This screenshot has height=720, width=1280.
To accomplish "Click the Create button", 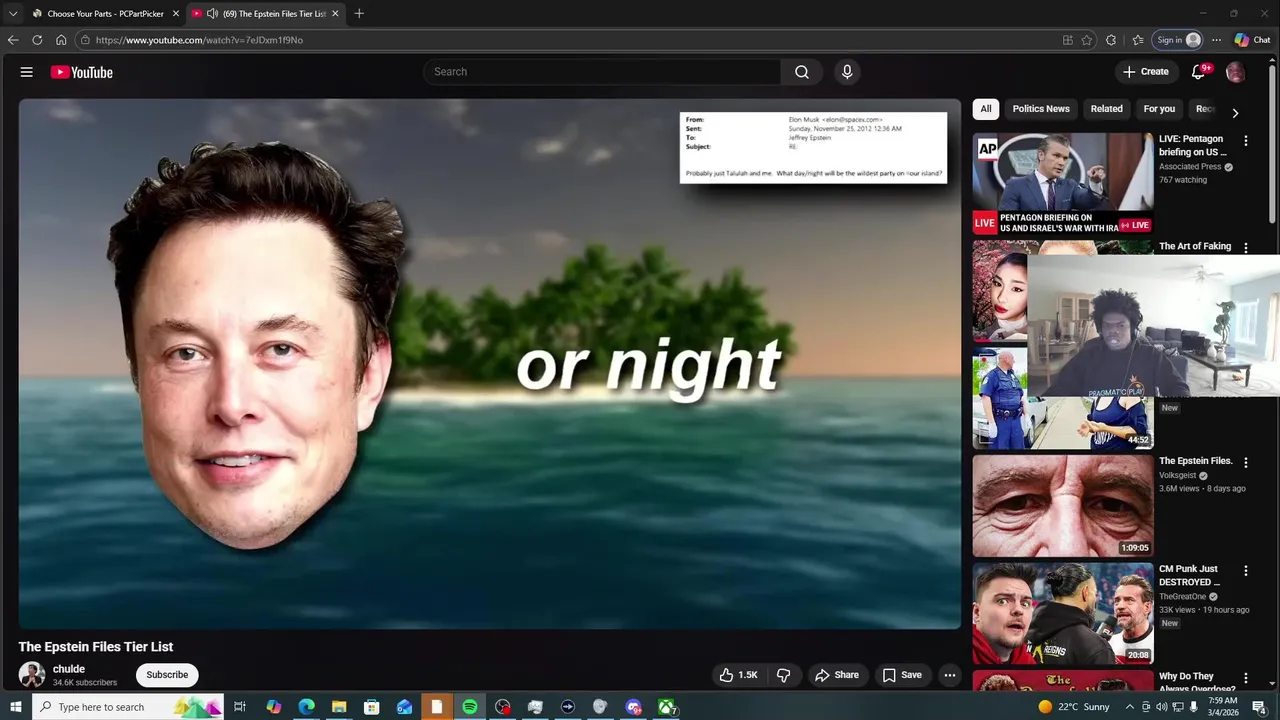I will [1146, 72].
